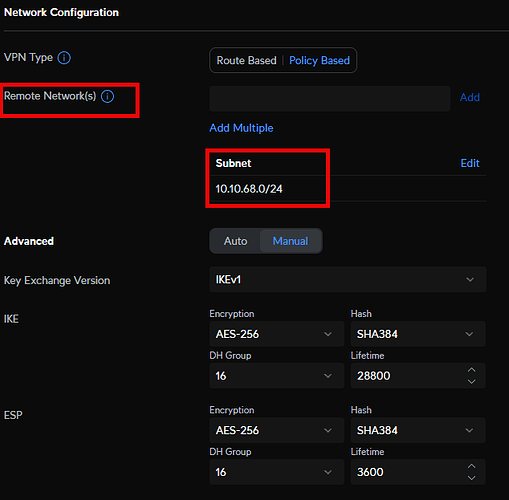Click the Remote Network(s) input field
This screenshot has height=500, width=509.
click(330, 99)
